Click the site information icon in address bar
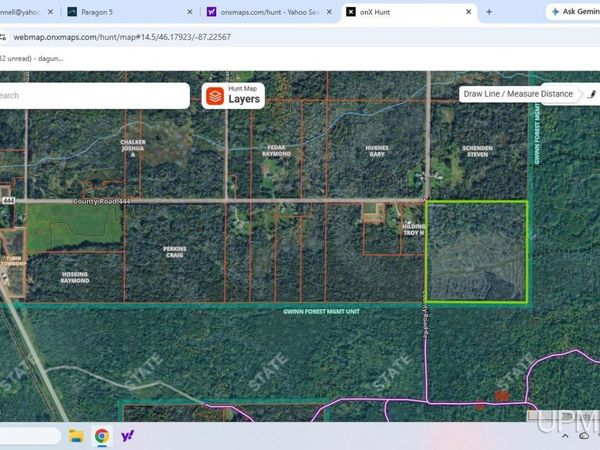The height and width of the screenshot is (450, 600). pos(3,37)
